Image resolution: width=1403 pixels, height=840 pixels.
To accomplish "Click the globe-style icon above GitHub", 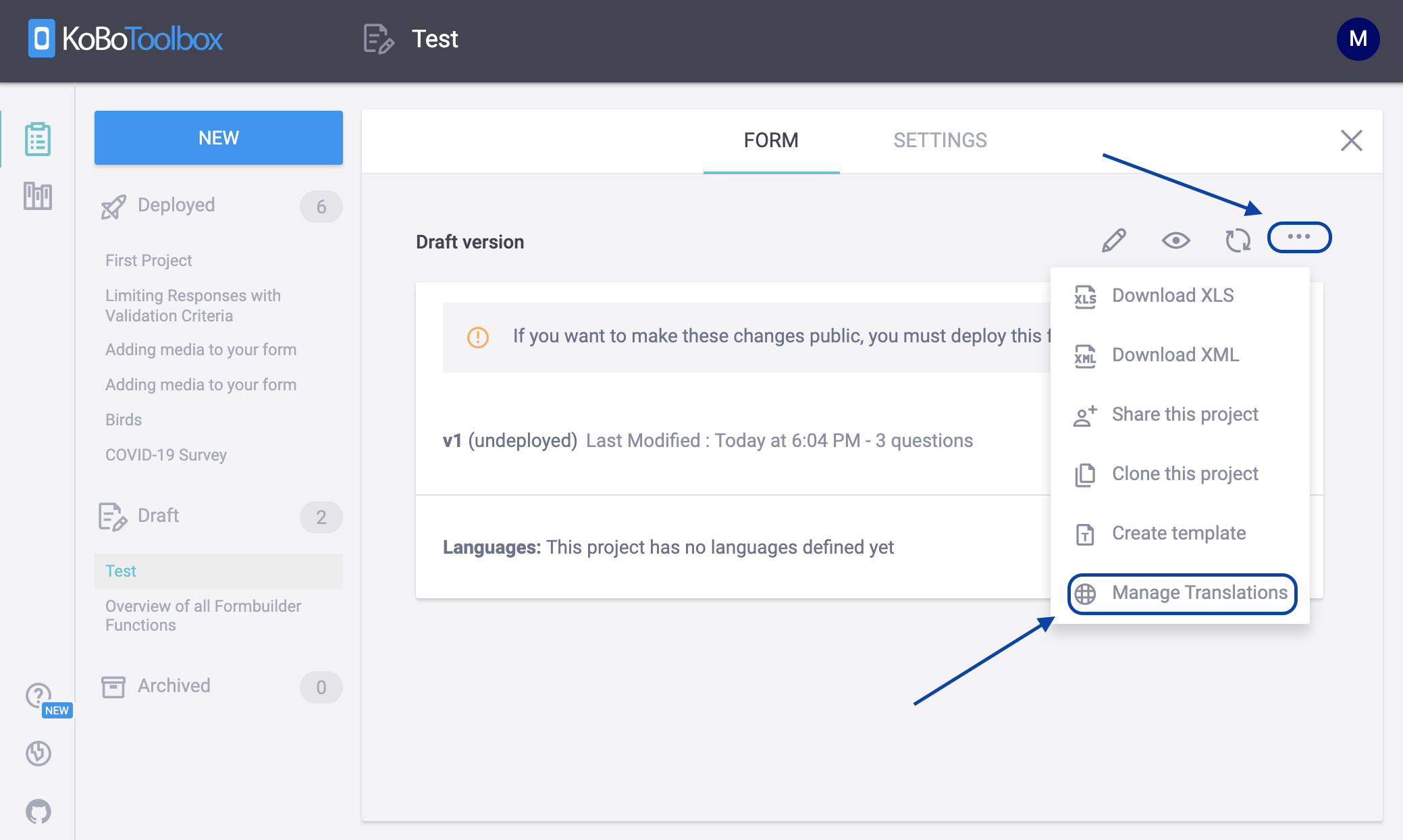I will [x=38, y=753].
